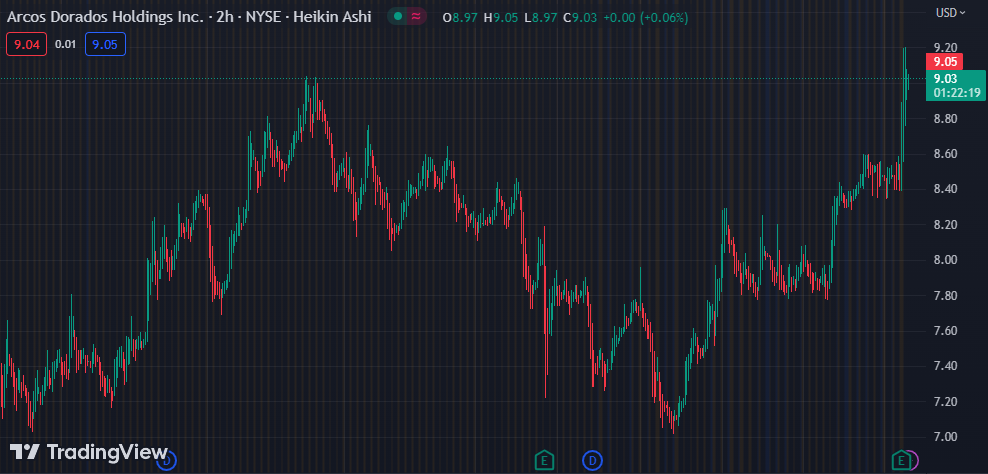
Task: Click the red 9.05 price axis label
Action: [945, 62]
